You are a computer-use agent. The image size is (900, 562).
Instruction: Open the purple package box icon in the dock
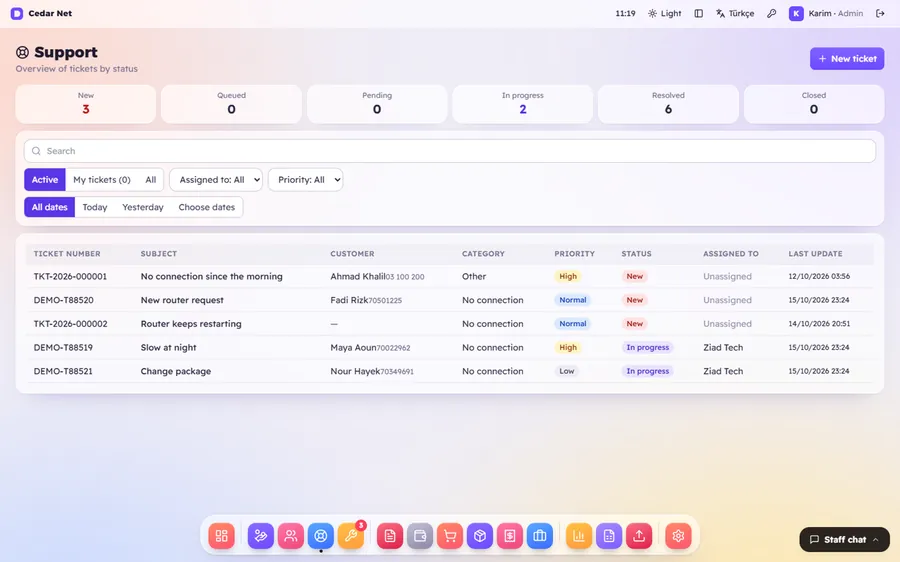[480, 536]
